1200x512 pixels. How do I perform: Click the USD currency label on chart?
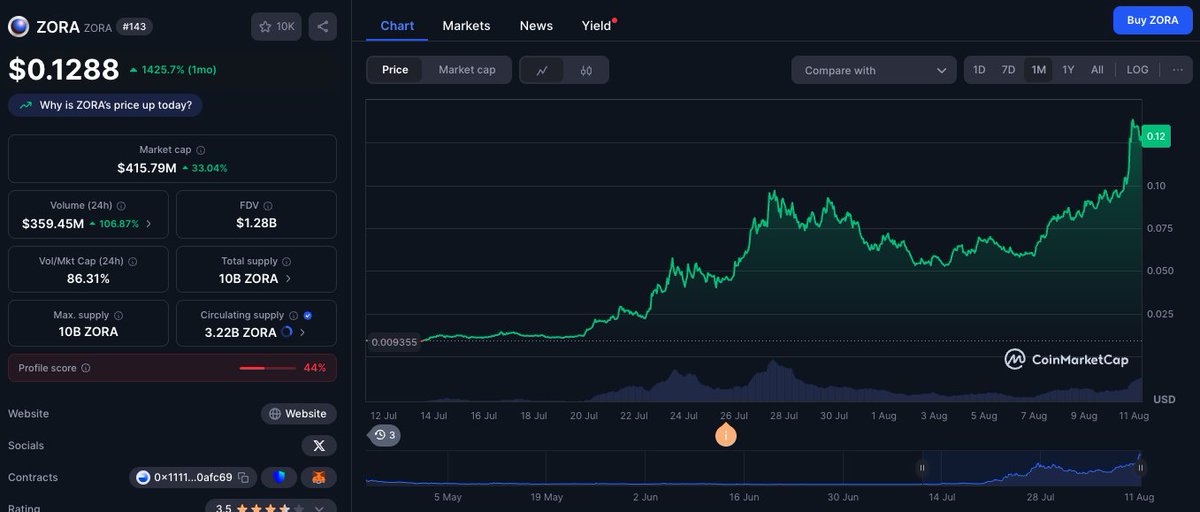(x=1164, y=399)
